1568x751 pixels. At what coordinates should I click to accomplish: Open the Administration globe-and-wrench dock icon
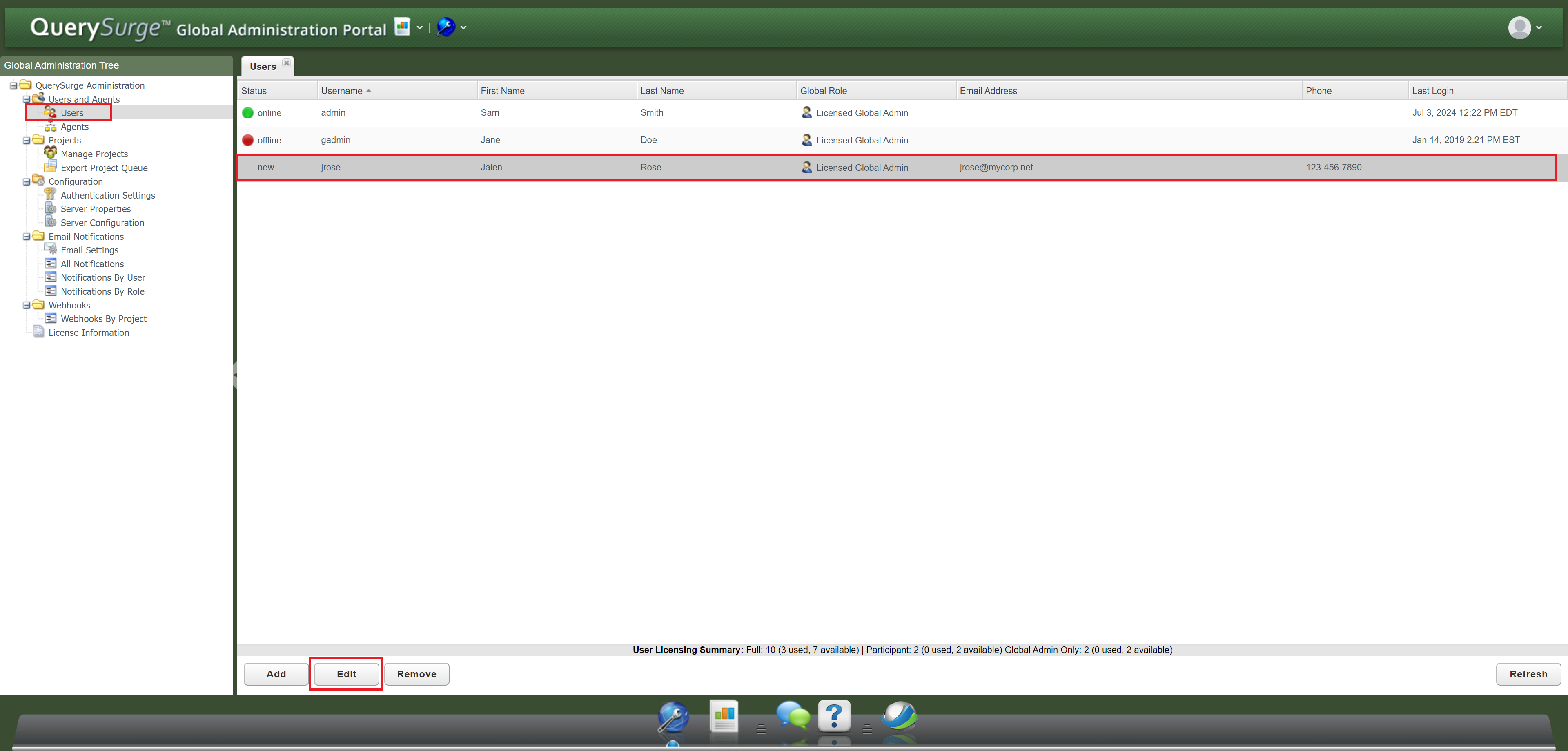[673, 717]
